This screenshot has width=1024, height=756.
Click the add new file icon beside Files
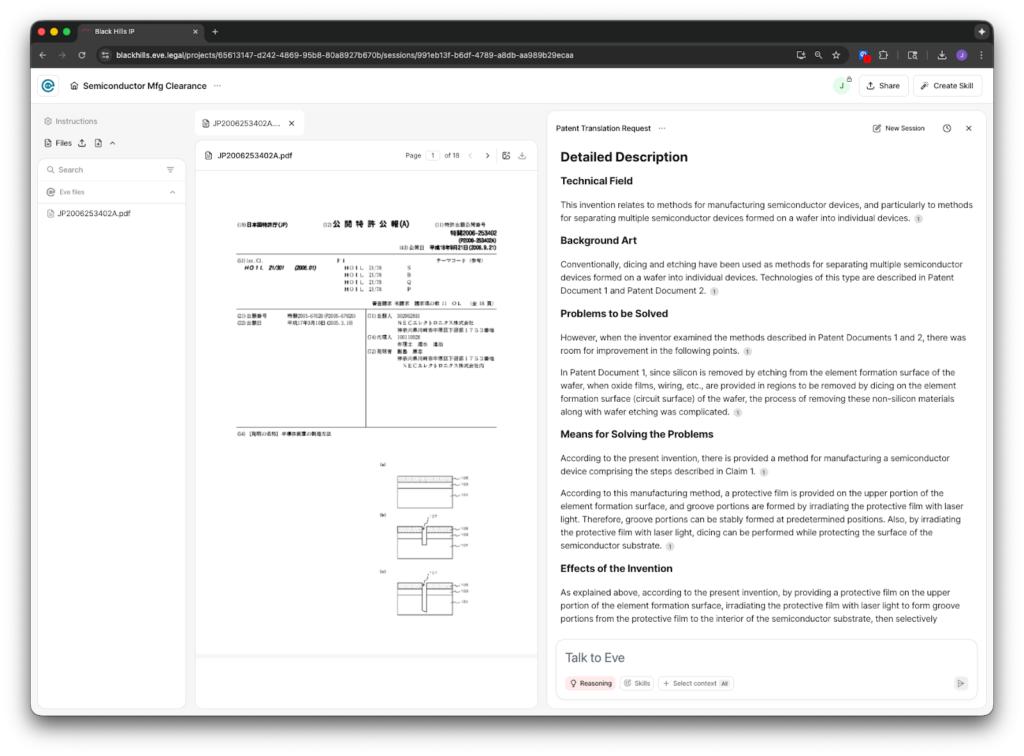98,143
